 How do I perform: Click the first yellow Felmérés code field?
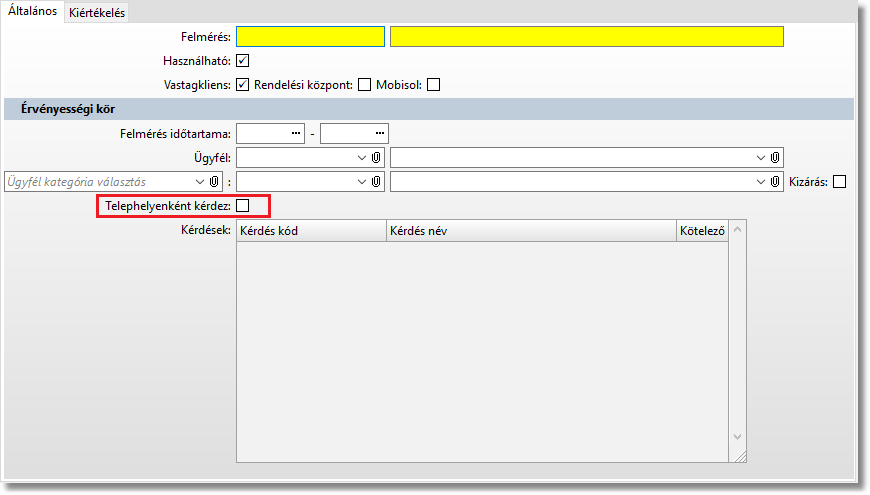coord(310,37)
